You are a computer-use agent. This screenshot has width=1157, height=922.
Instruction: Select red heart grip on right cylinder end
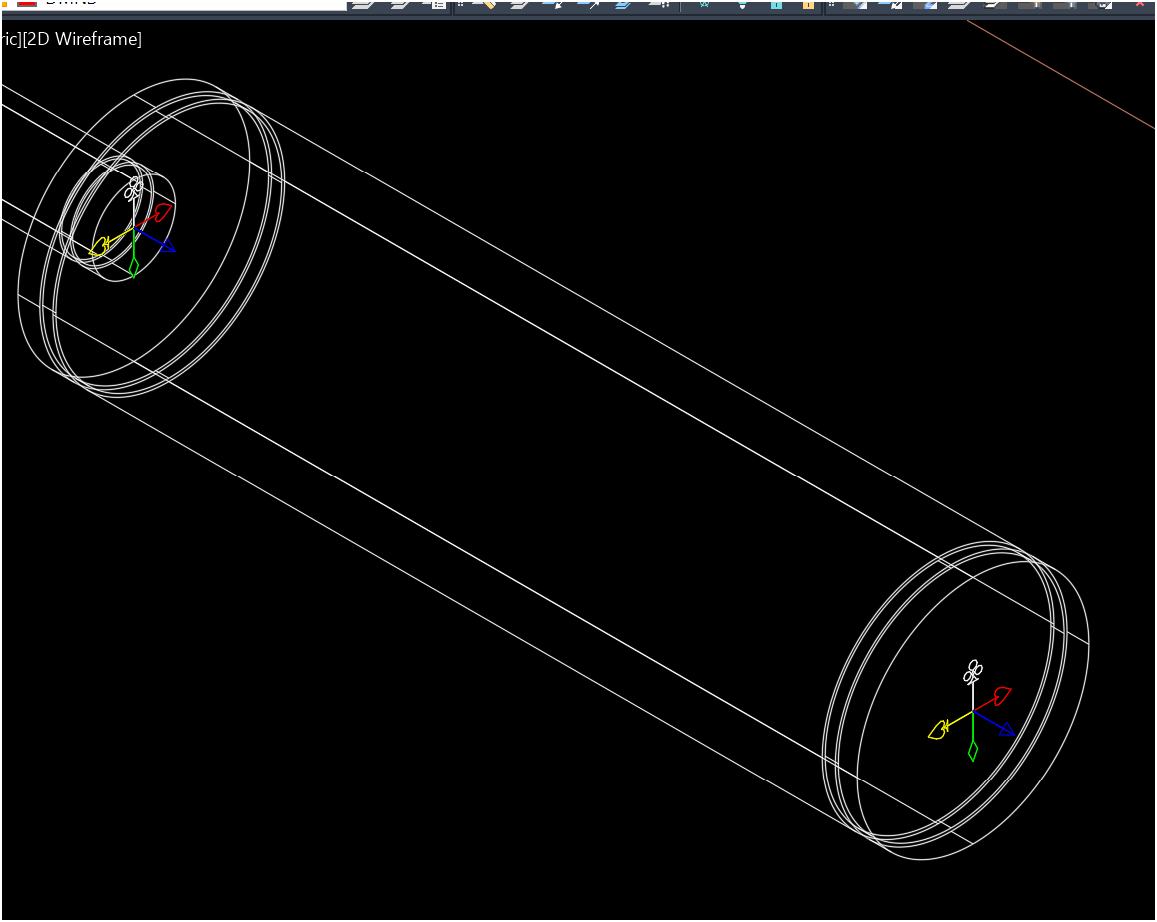coord(1000,695)
